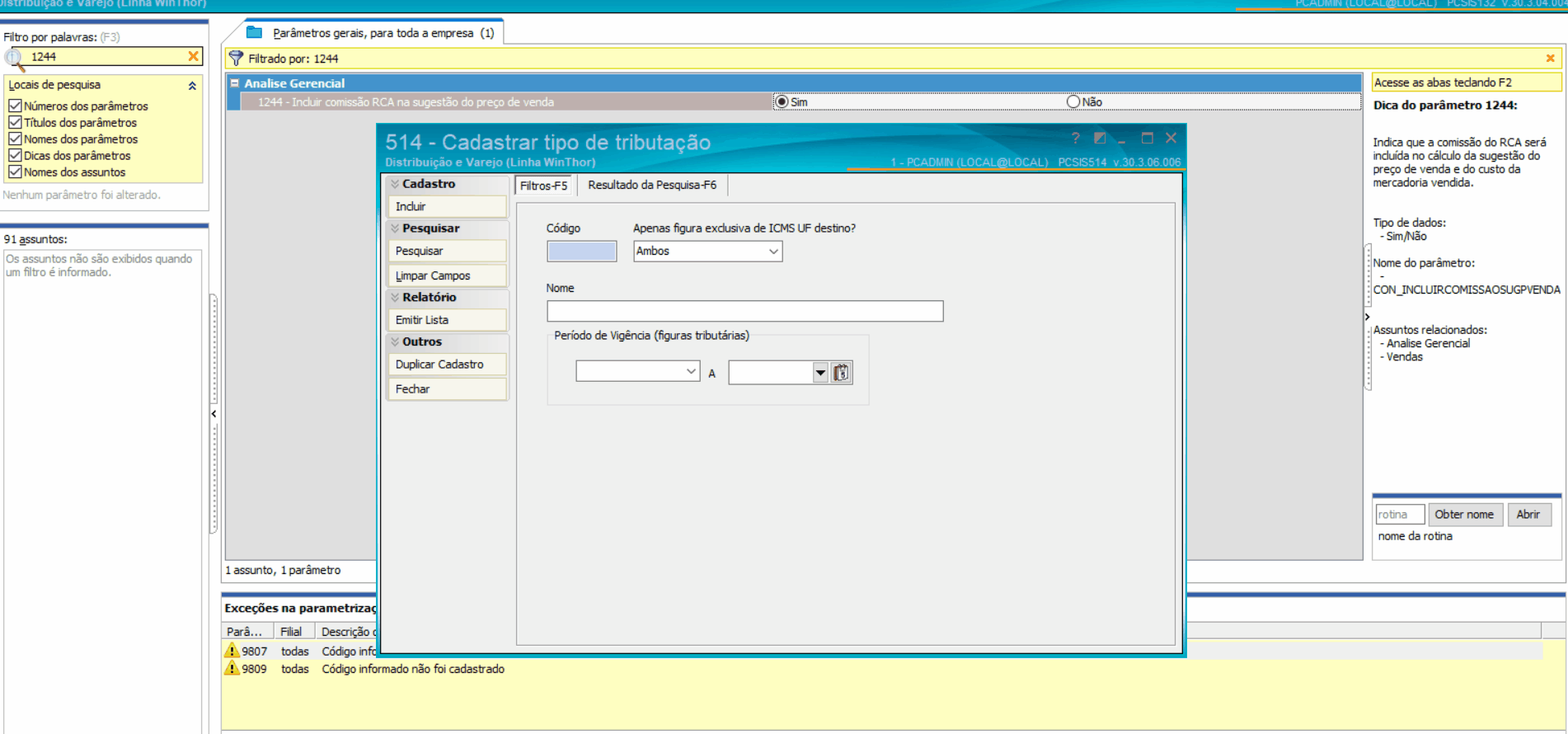Collapse the Relatório section
This screenshot has height=734, width=1568.
[x=395, y=297]
